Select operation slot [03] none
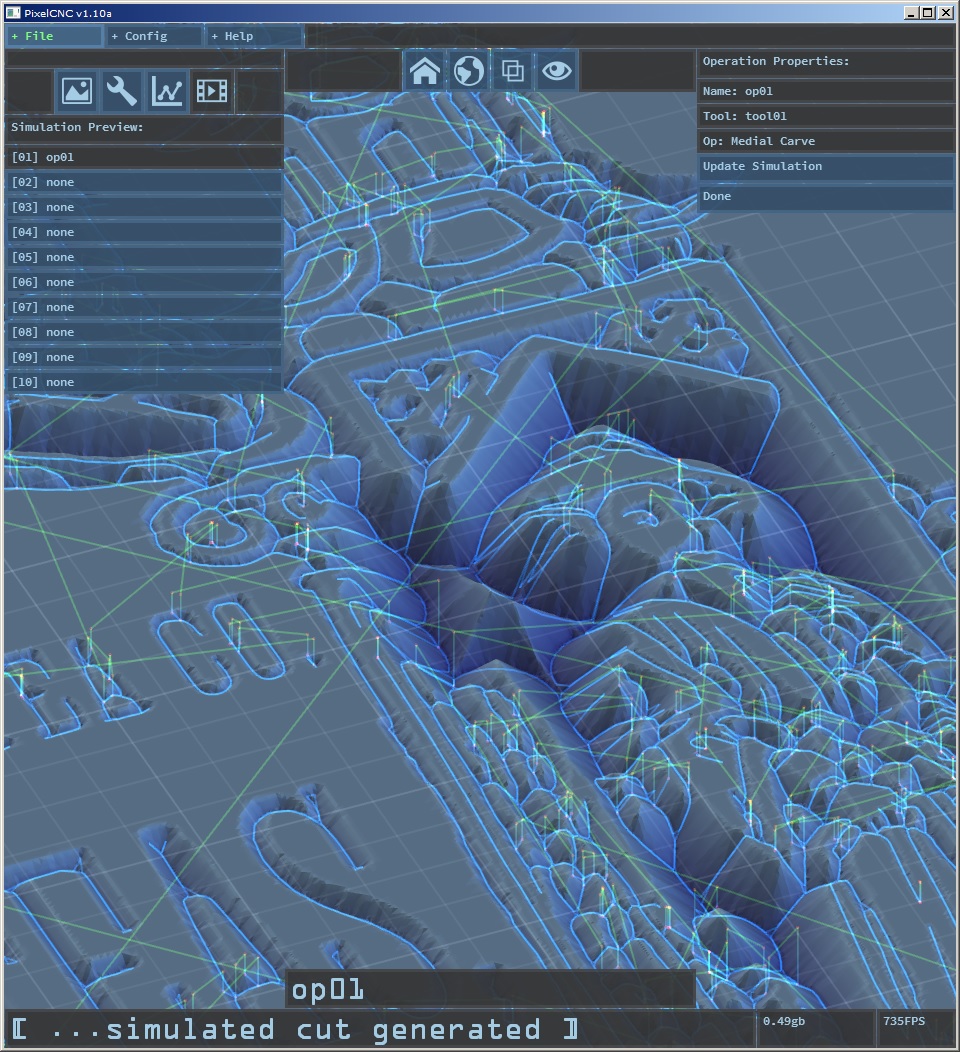Viewport: 960px width, 1052px height. tap(144, 207)
